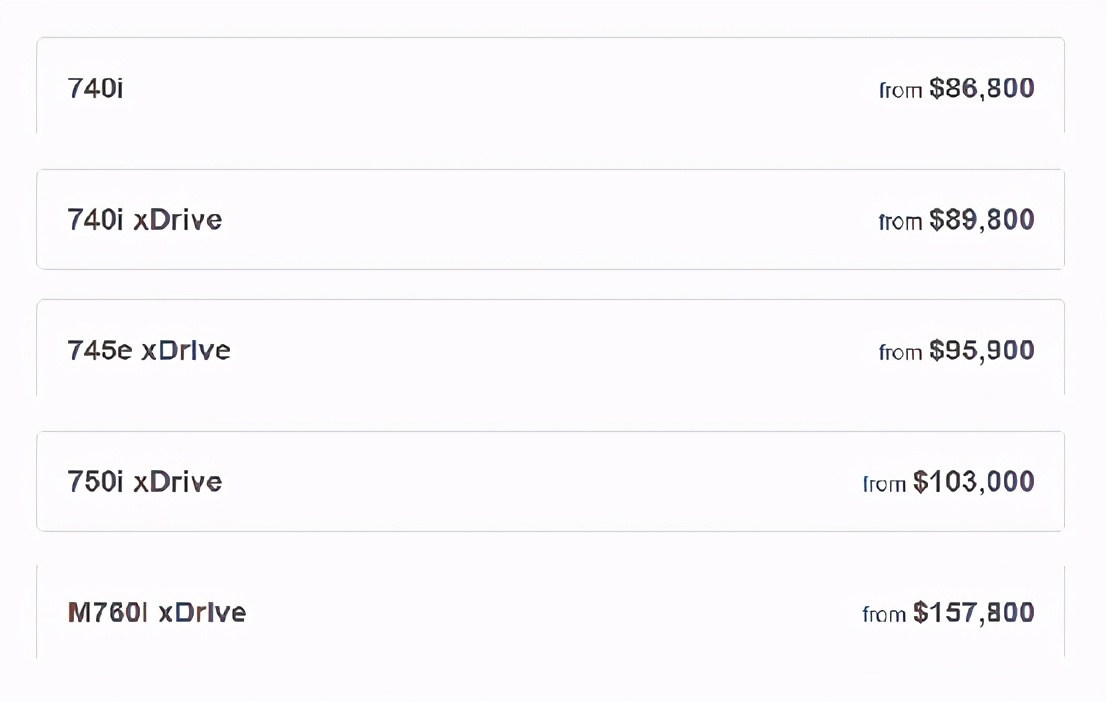Click the word "from" before $157,800

pos(884,615)
